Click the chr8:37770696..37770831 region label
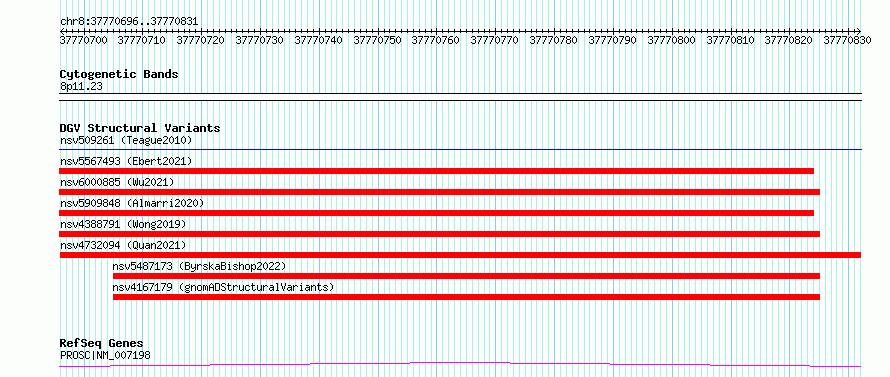 pos(129,22)
